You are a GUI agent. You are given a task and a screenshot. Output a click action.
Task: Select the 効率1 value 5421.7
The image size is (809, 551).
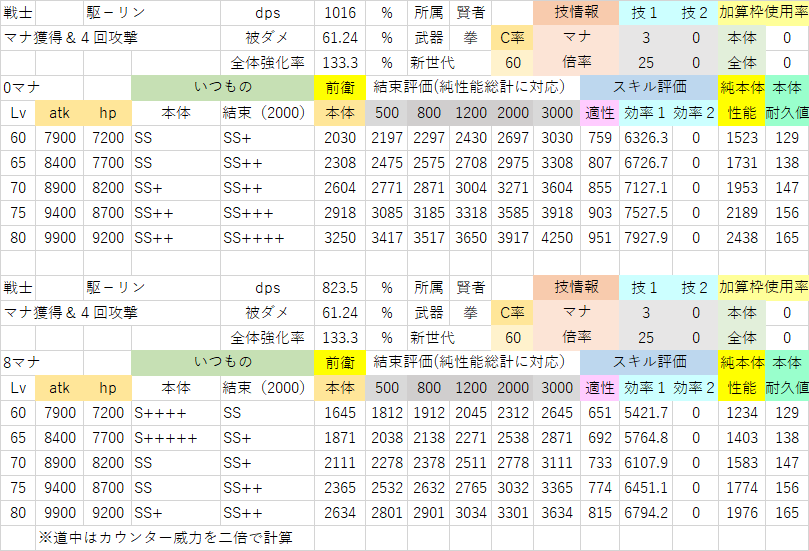click(x=646, y=413)
